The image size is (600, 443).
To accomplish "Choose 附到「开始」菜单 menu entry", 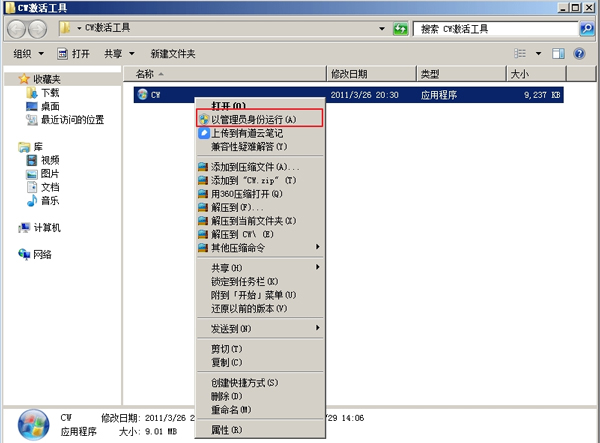I will 260,295.
